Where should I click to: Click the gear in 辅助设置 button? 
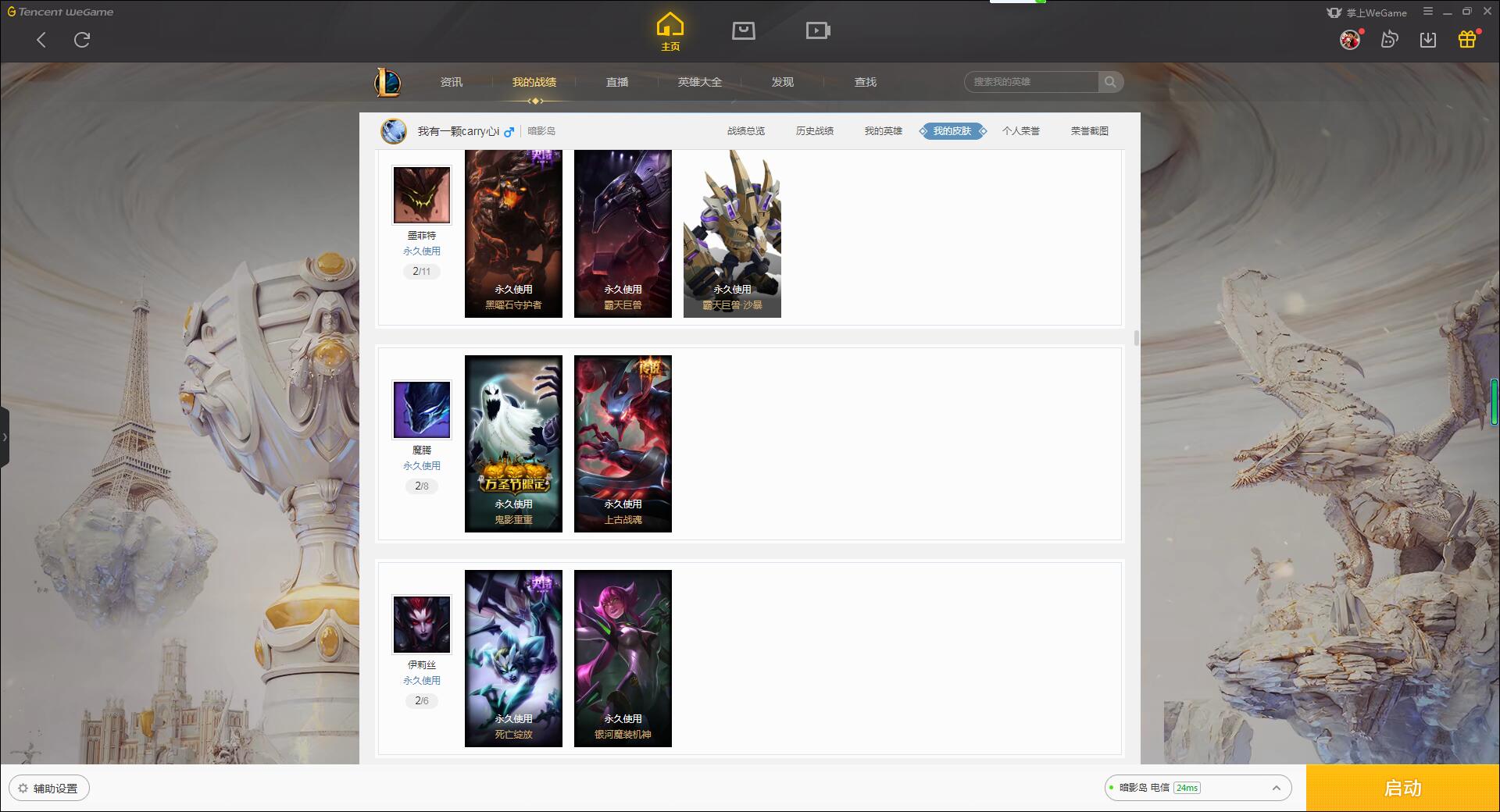23,788
